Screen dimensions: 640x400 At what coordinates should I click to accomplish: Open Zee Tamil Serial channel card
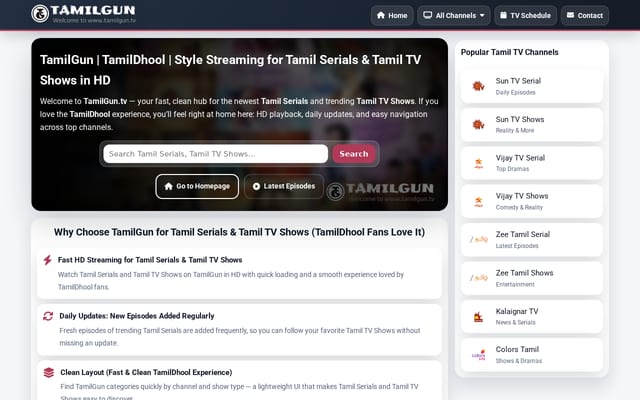tap(531, 240)
